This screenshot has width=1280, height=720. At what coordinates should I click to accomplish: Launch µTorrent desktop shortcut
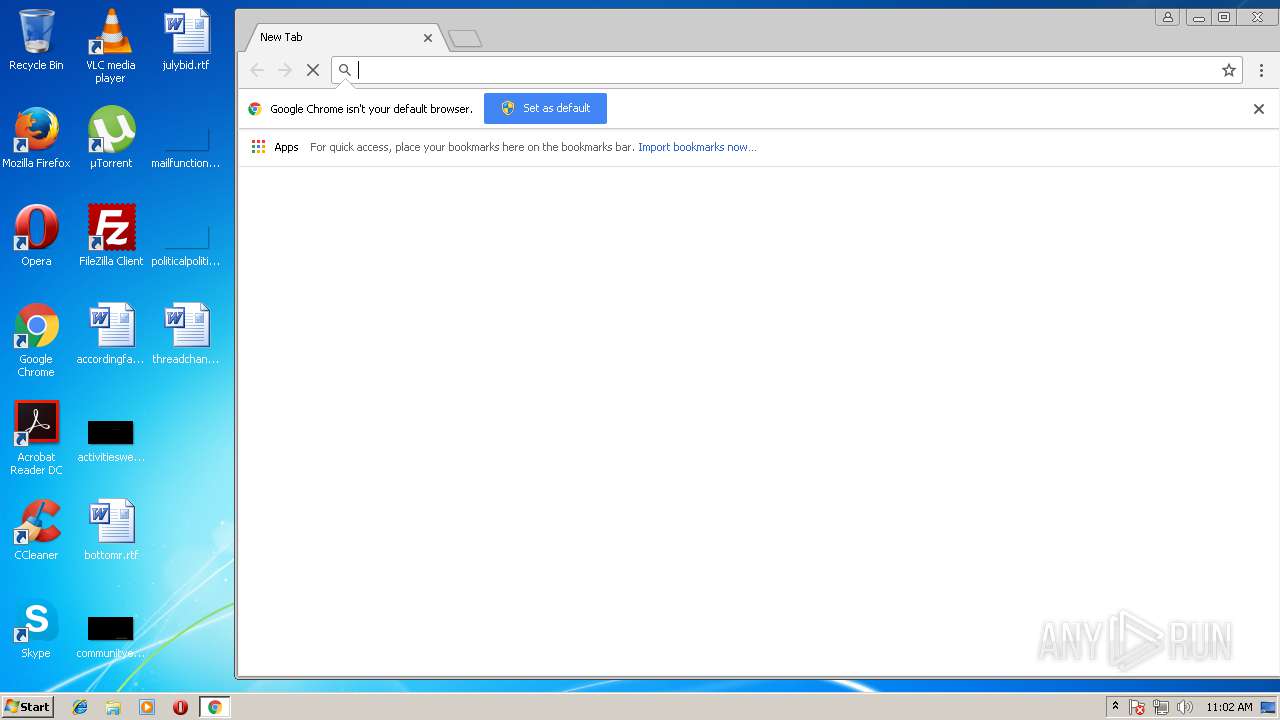pos(111,138)
